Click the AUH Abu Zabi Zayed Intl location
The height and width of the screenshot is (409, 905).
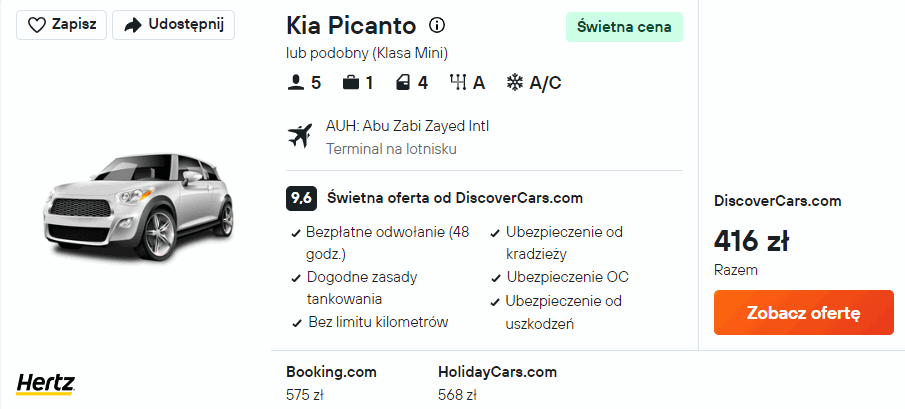pos(407,126)
